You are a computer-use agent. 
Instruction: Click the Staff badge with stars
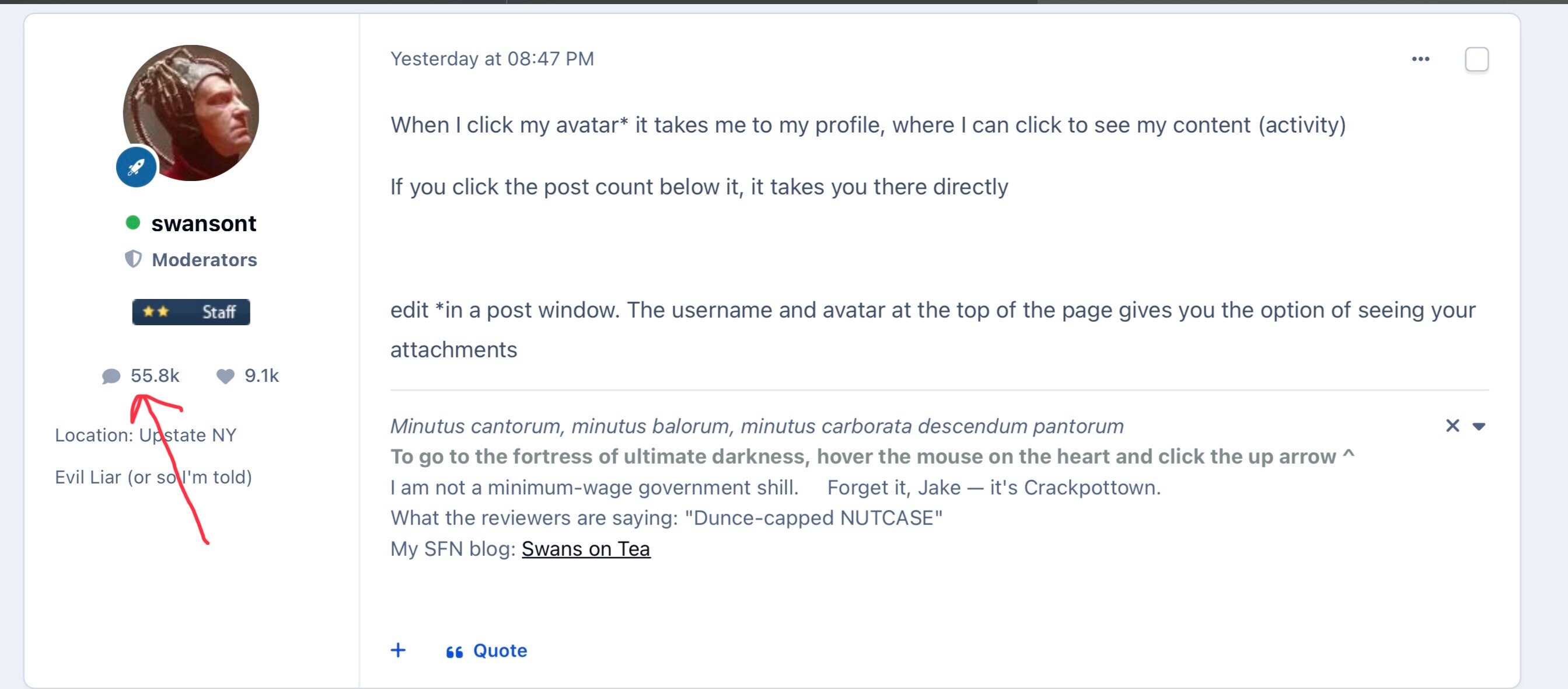[x=191, y=312]
